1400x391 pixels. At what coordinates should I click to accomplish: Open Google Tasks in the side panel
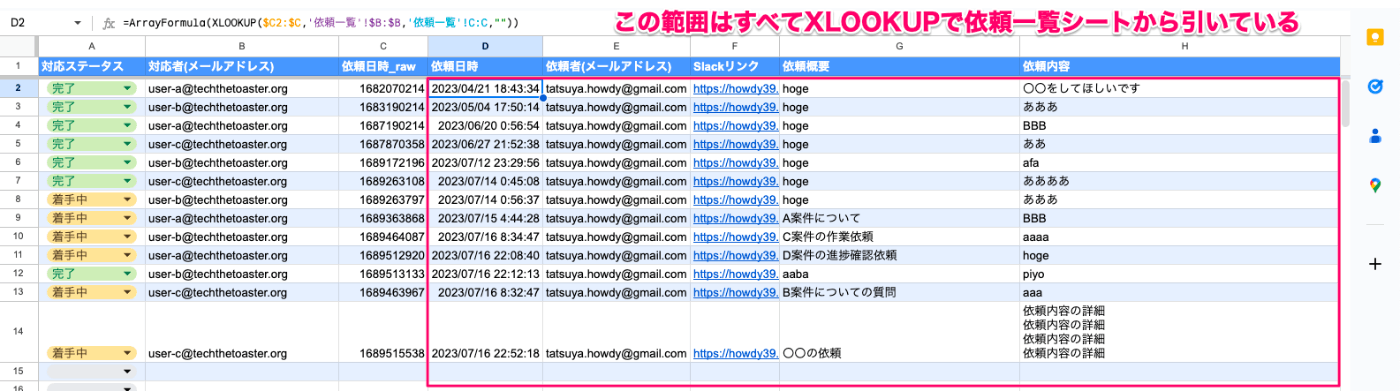click(1374, 86)
